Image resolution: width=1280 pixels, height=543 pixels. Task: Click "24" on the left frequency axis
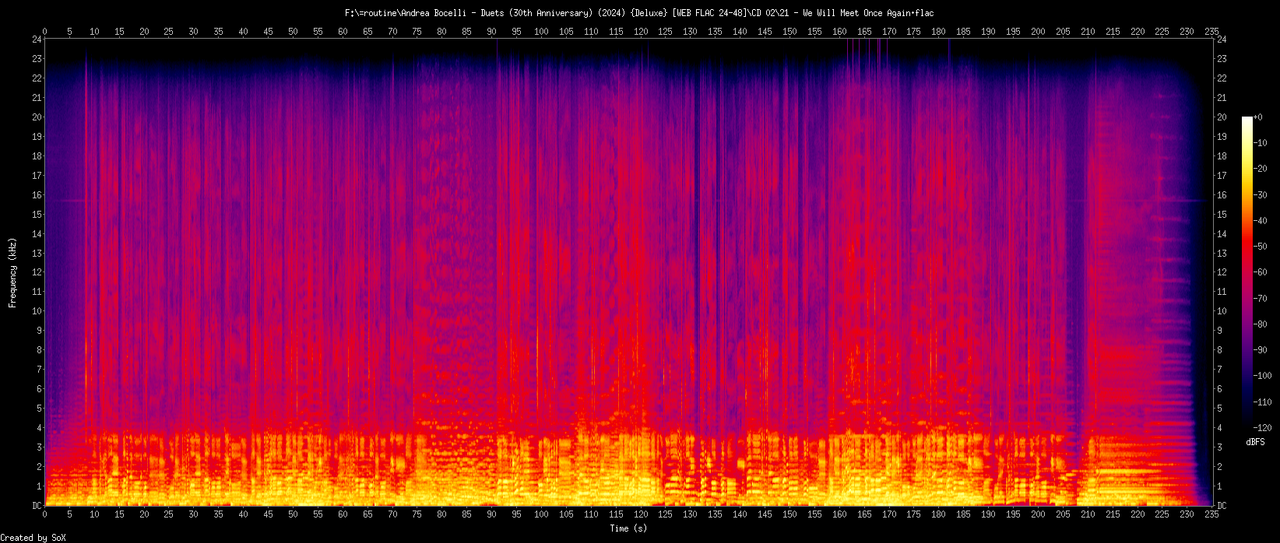click(37, 39)
